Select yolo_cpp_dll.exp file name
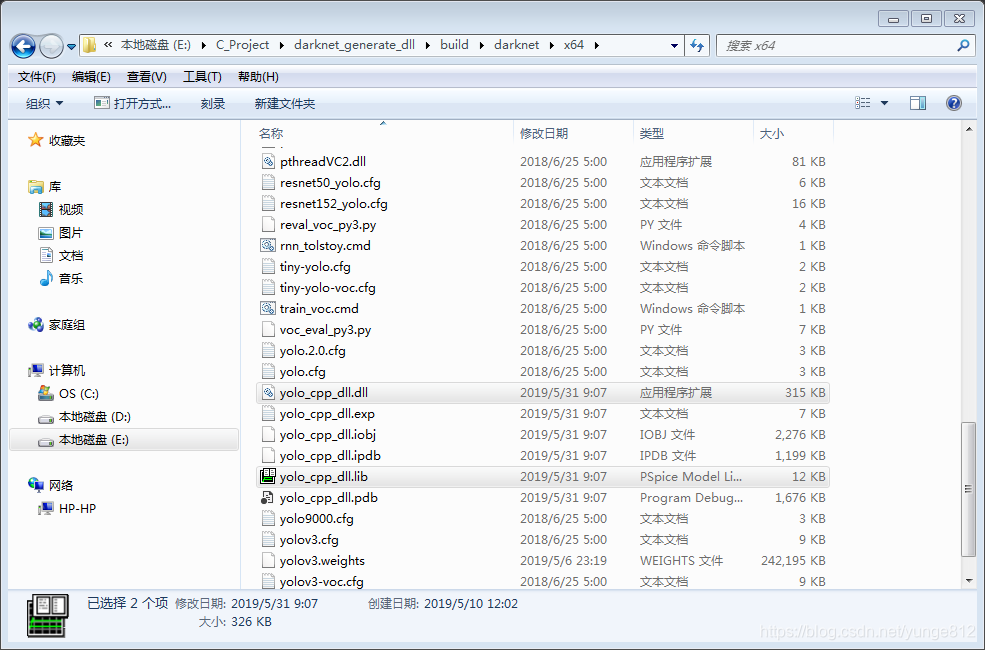Viewport: 985px width, 650px height. (x=327, y=414)
